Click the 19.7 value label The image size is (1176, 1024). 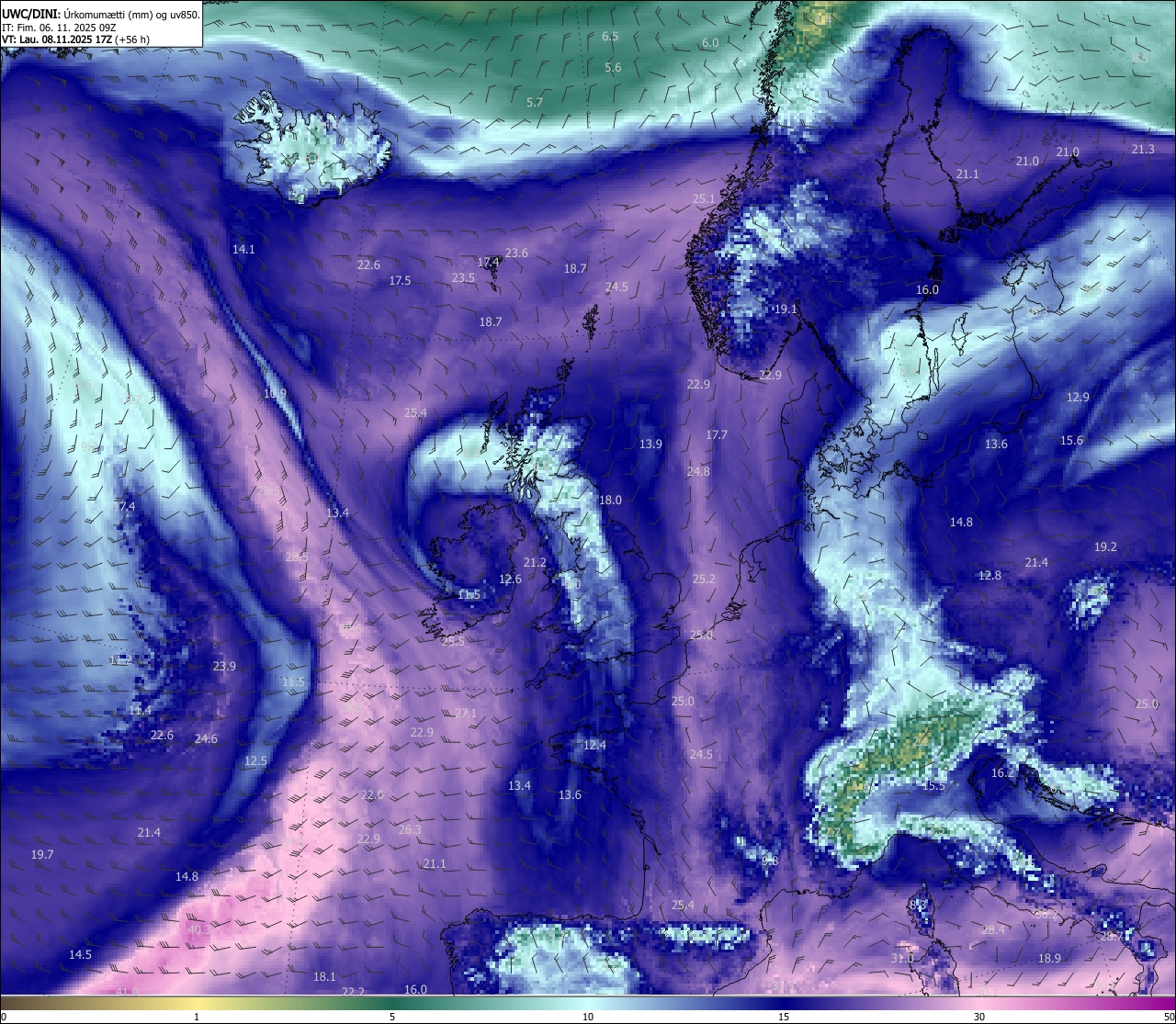click(x=42, y=855)
